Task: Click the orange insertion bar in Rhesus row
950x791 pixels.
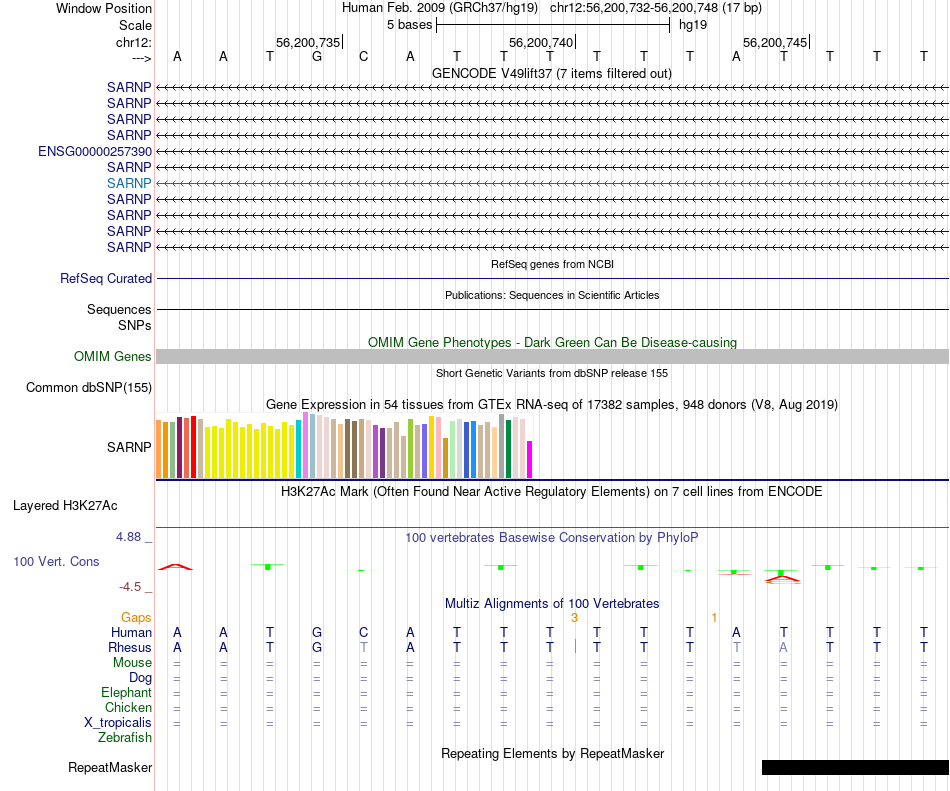Action: 575,646
